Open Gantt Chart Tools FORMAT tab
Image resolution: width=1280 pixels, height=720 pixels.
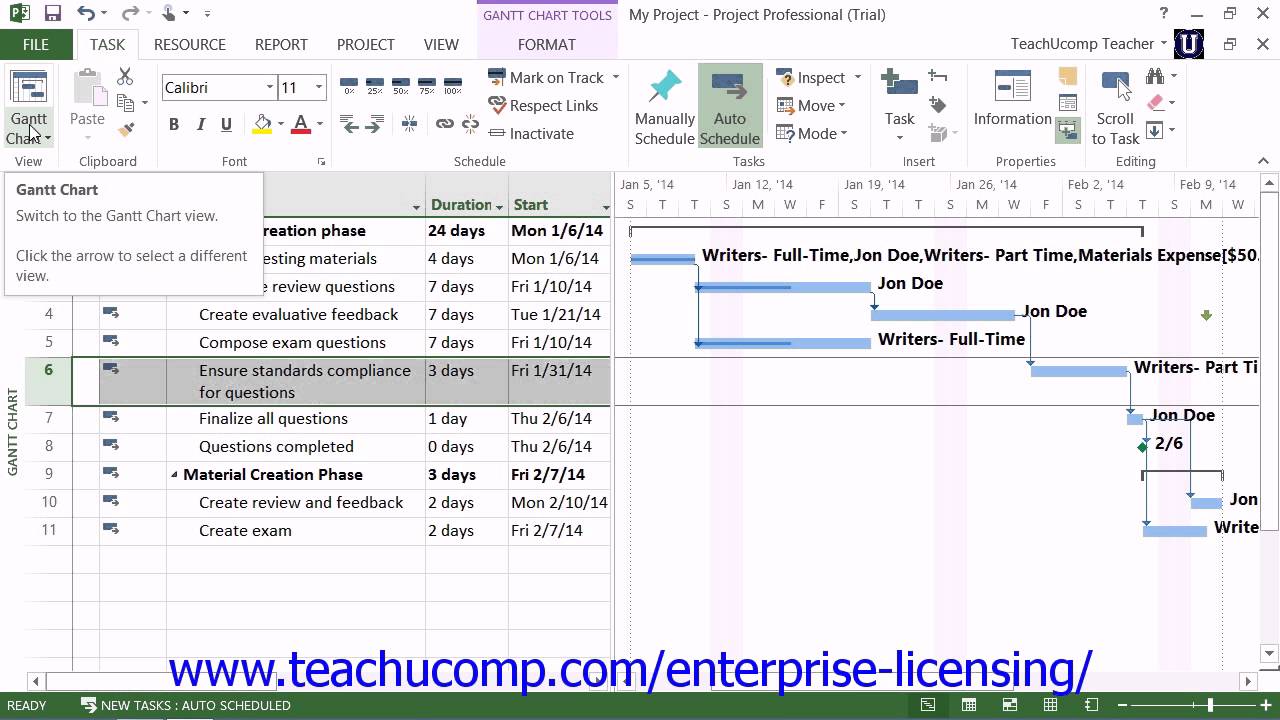(x=547, y=44)
